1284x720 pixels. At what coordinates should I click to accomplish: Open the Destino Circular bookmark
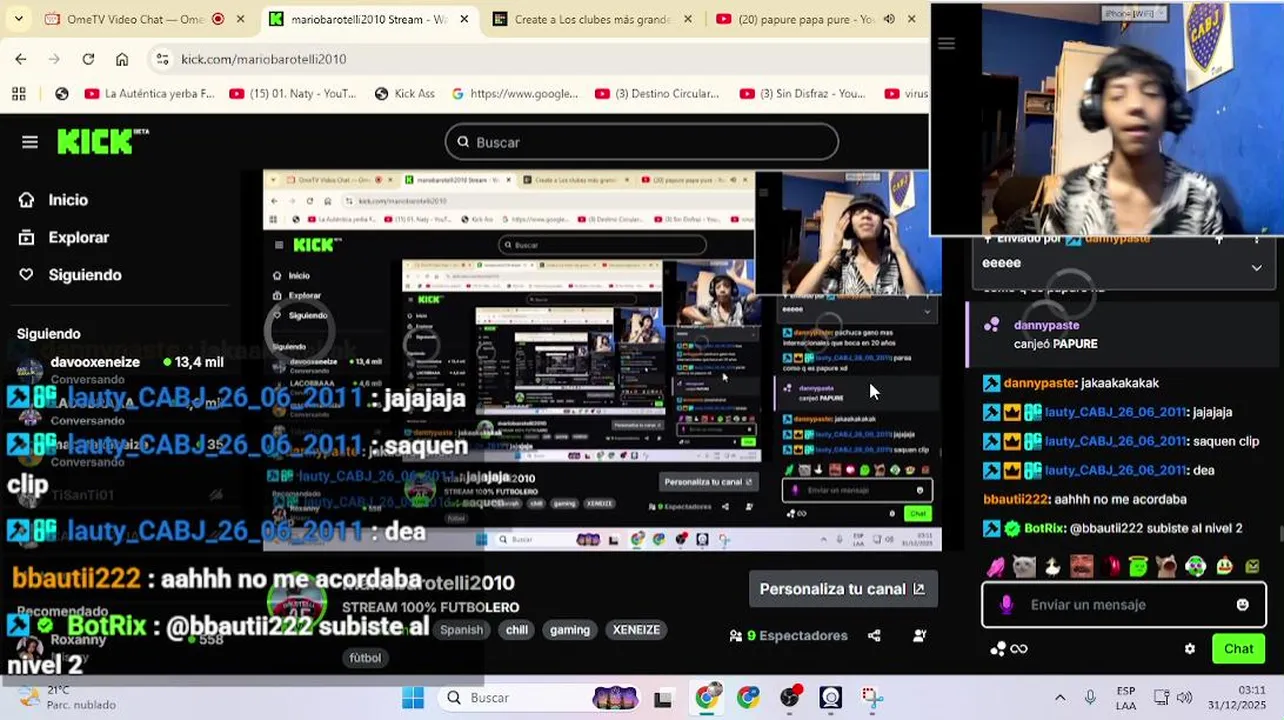click(657, 94)
